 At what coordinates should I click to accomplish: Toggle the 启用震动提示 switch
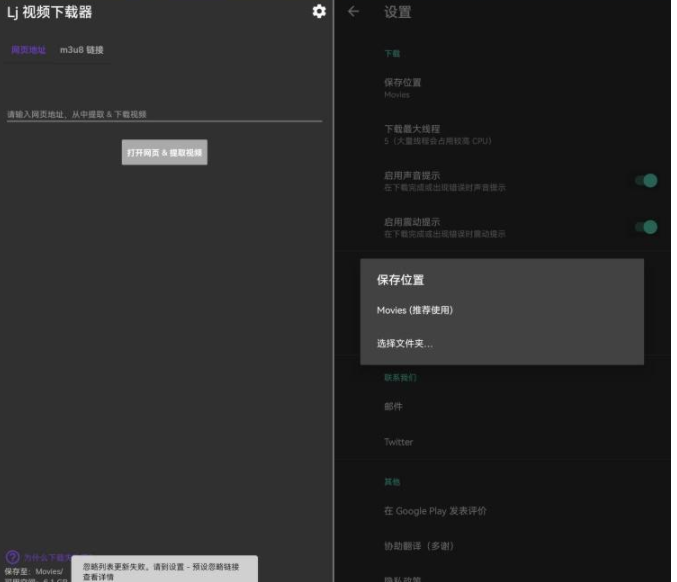(x=646, y=227)
